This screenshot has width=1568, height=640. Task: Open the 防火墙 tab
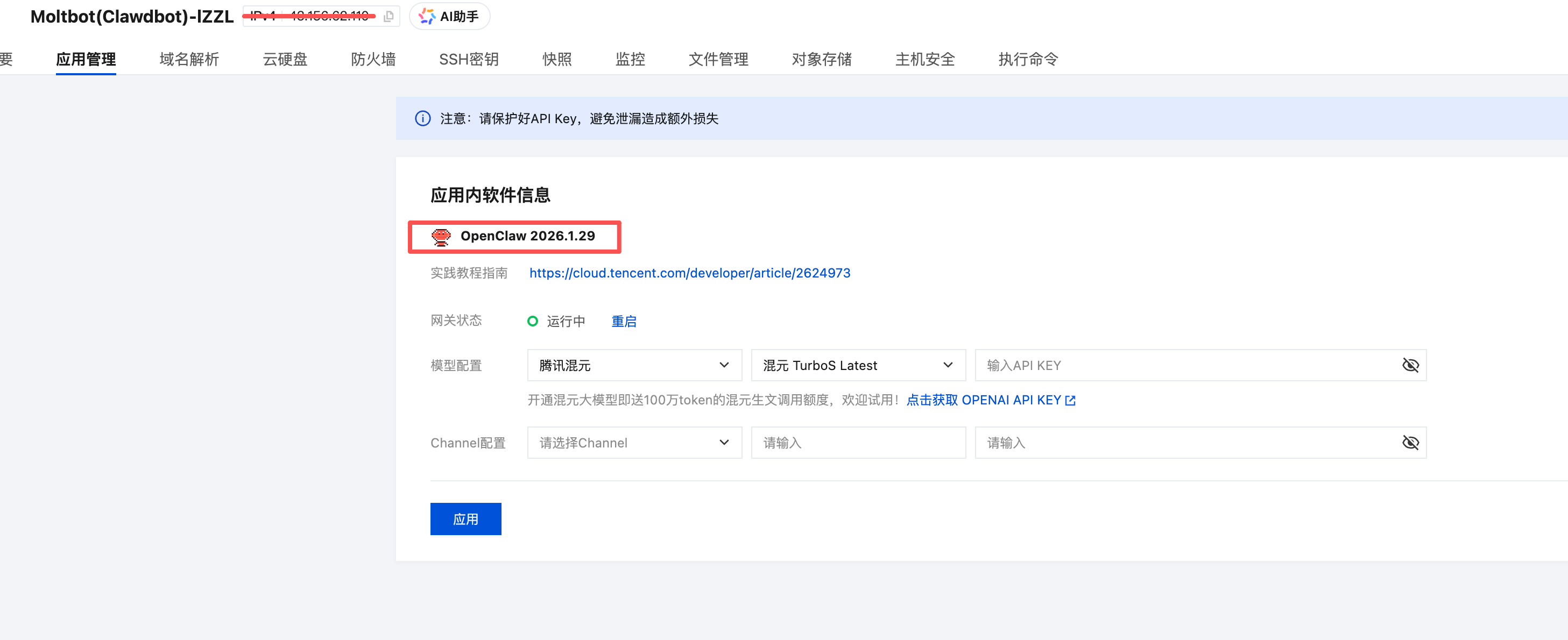click(x=373, y=59)
